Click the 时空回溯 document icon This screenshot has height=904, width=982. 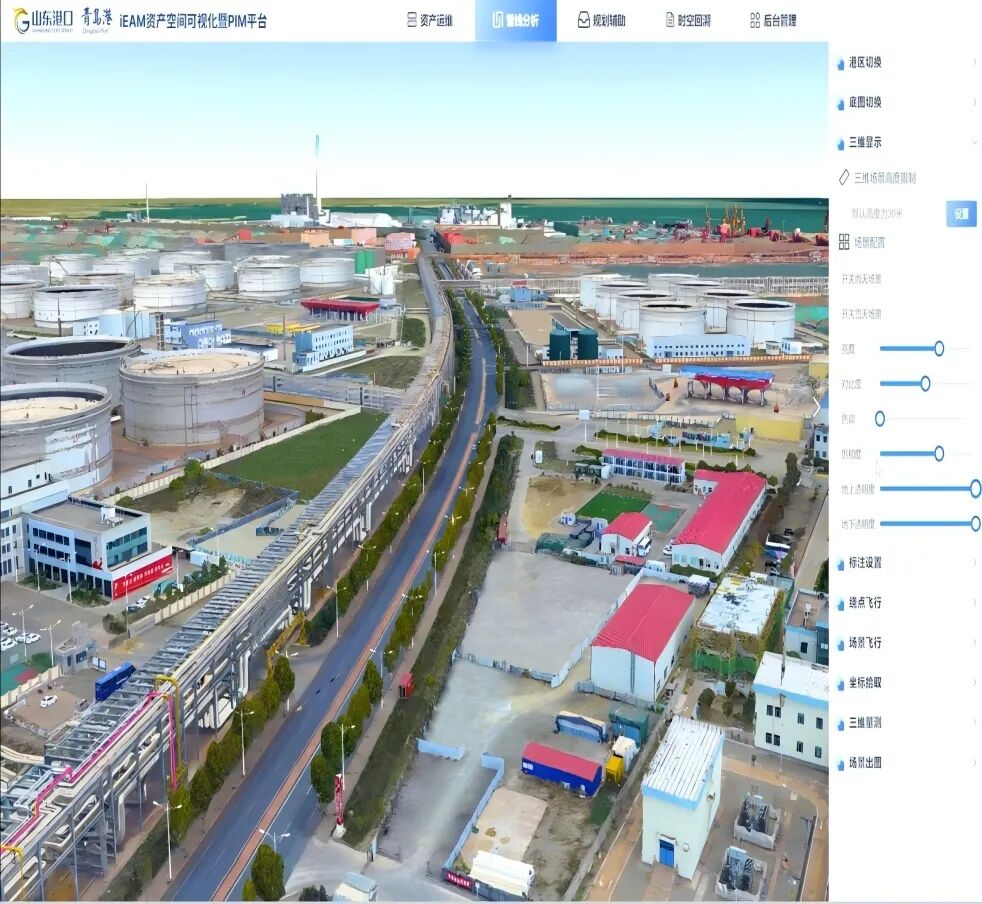[670, 20]
